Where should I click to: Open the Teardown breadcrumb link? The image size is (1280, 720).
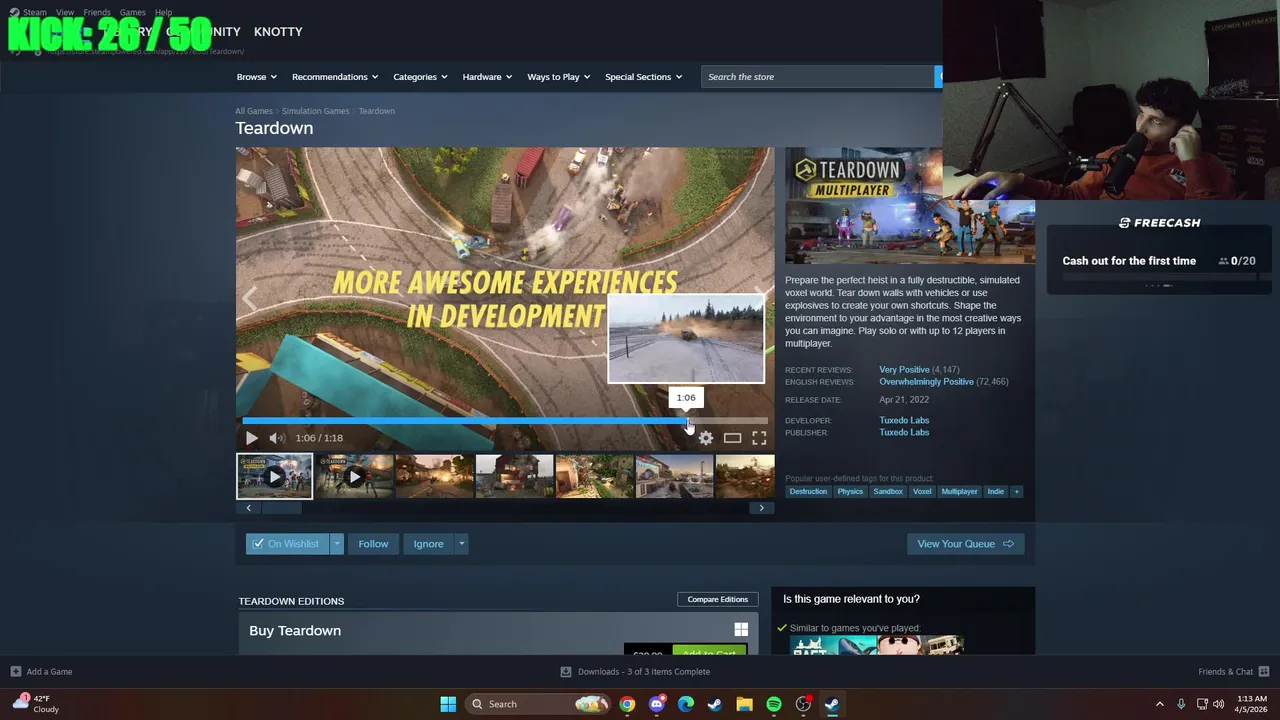(377, 111)
